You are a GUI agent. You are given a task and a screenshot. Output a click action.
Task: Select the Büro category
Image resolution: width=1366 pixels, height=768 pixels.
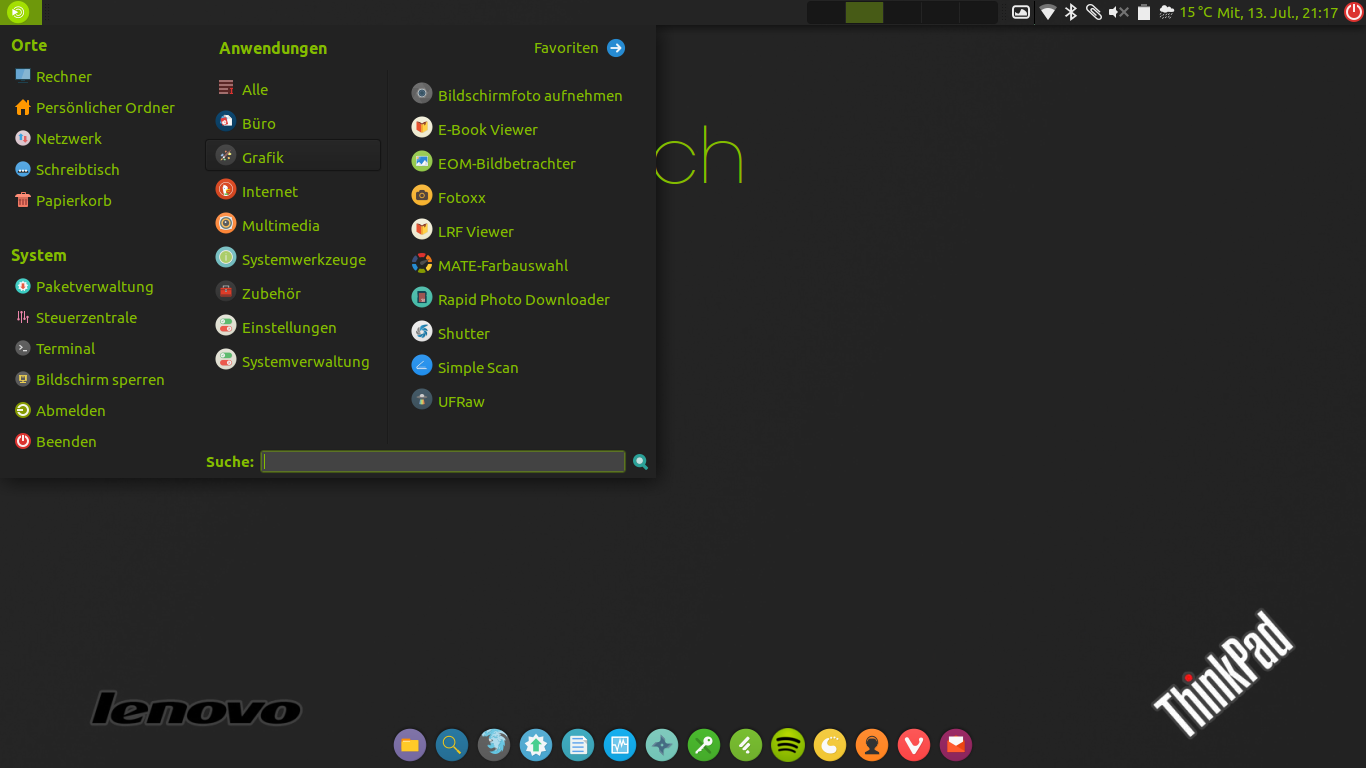(293, 123)
